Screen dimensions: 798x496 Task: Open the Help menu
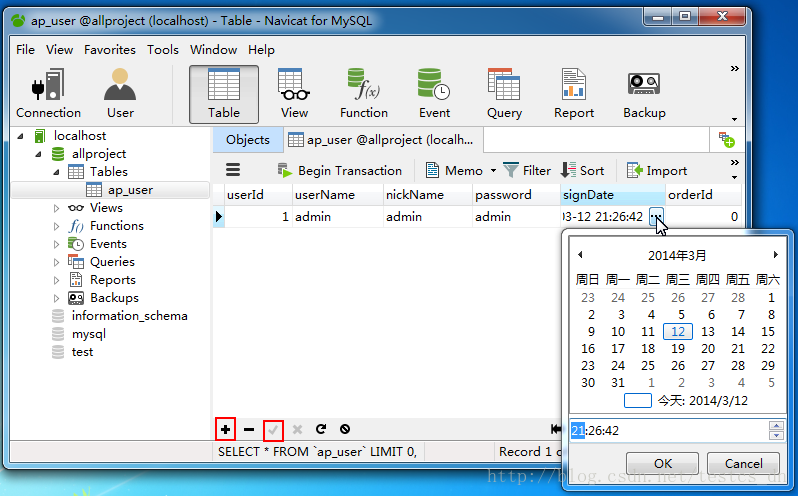[261, 50]
